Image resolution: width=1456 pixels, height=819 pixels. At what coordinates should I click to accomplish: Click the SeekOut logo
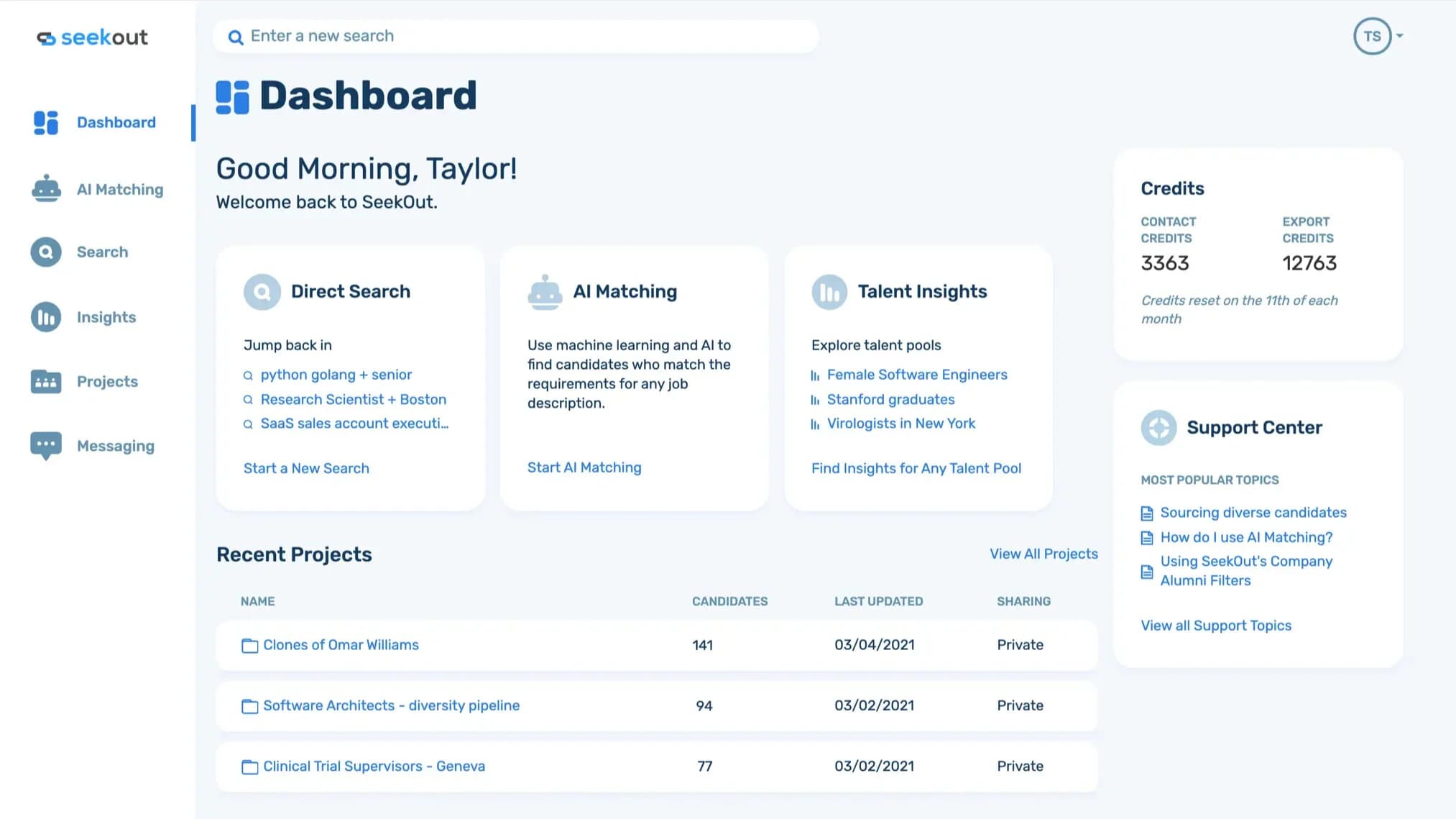(93, 37)
